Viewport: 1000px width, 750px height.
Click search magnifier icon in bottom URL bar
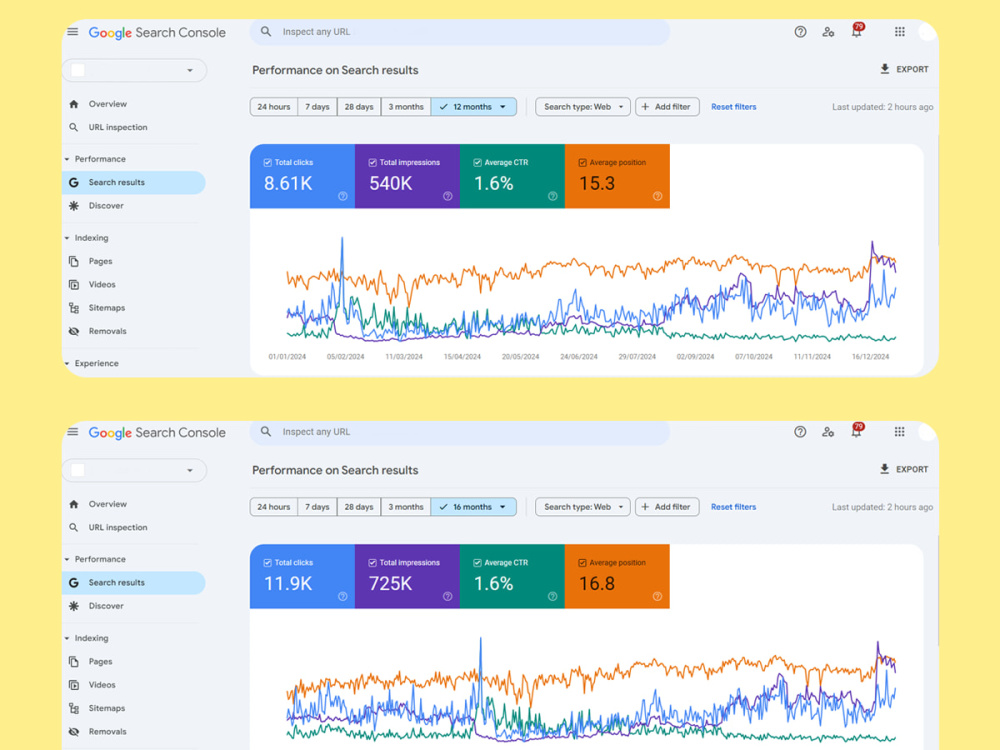click(x=266, y=431)
